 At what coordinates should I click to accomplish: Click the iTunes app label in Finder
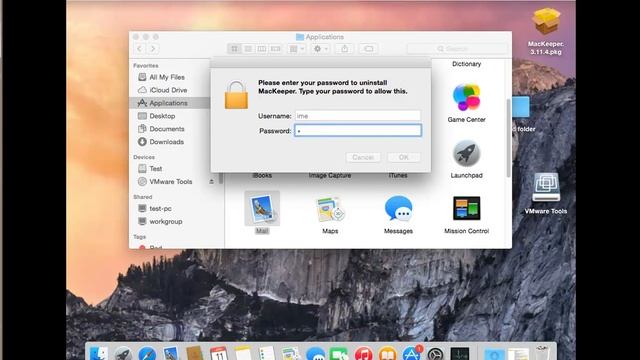[398, 176]
